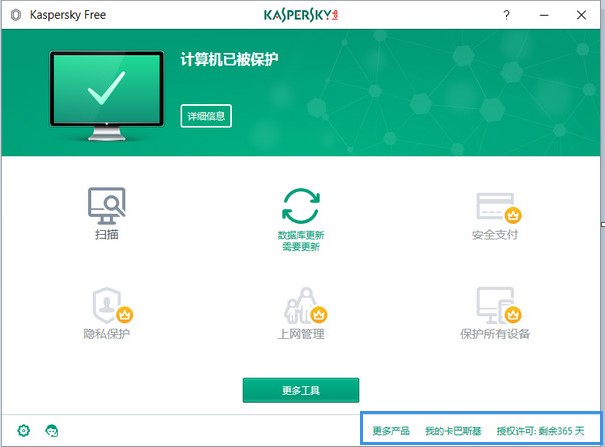
Task: Open settings via the gear icon
Action: pyautogui.click(x=24, y=430)
